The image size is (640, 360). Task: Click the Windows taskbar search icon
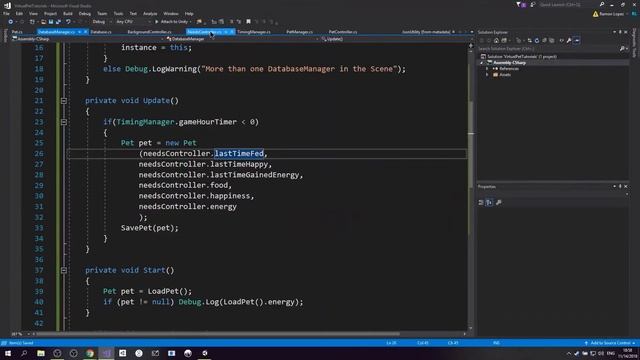click(x=24, y=353)
